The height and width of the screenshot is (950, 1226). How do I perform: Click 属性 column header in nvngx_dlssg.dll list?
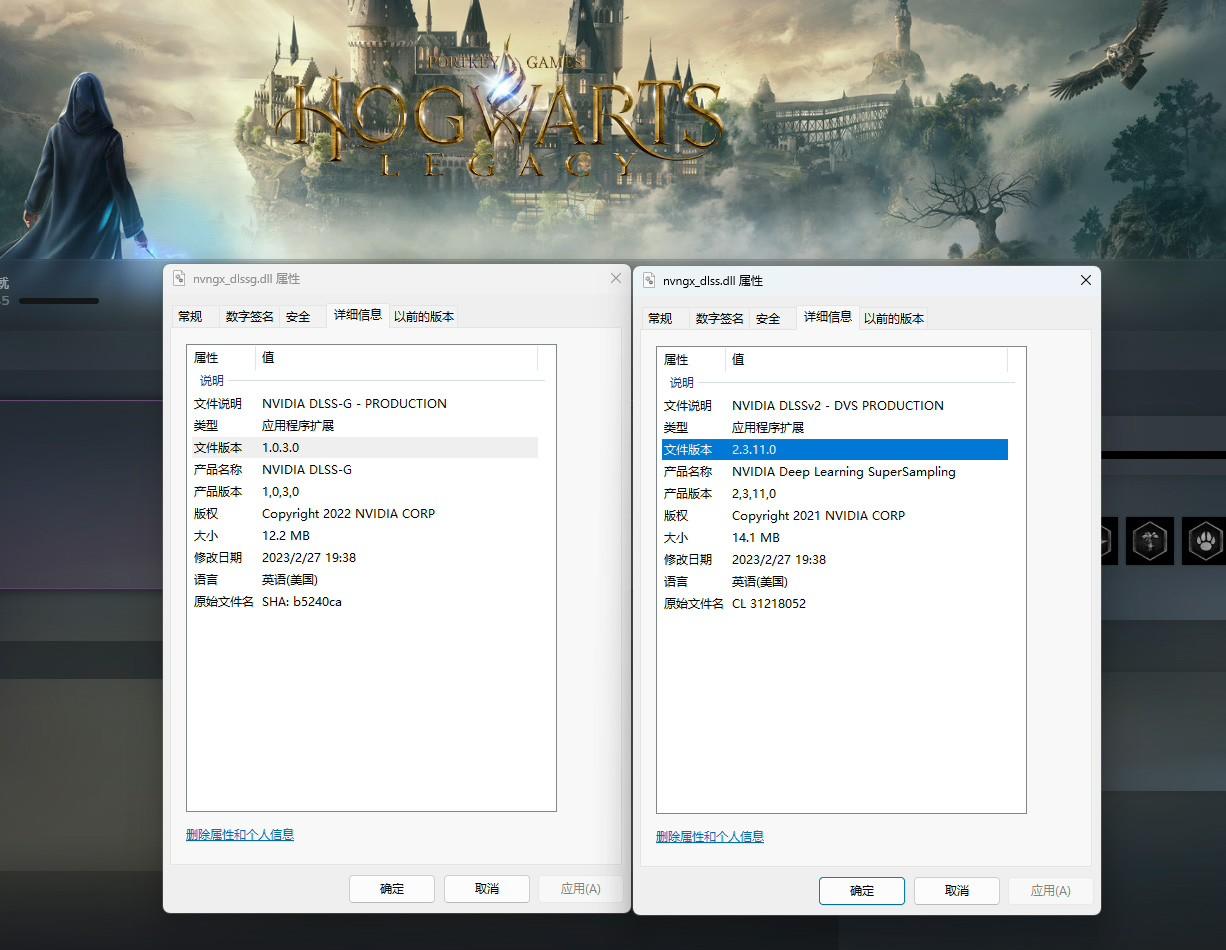point(221,357)
